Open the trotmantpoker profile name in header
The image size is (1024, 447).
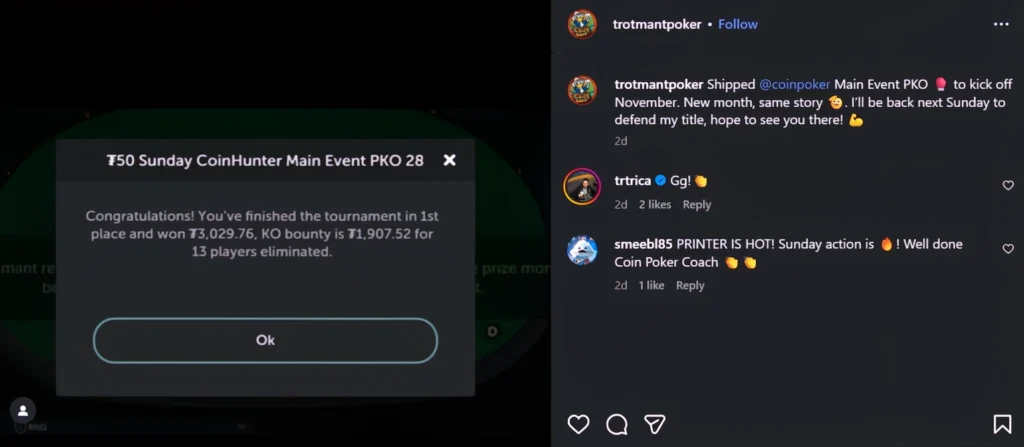click(657, 24)
